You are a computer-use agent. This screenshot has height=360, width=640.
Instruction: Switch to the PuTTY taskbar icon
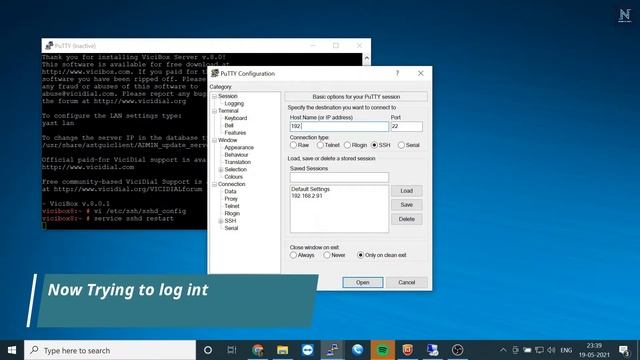tap(333, 350)
